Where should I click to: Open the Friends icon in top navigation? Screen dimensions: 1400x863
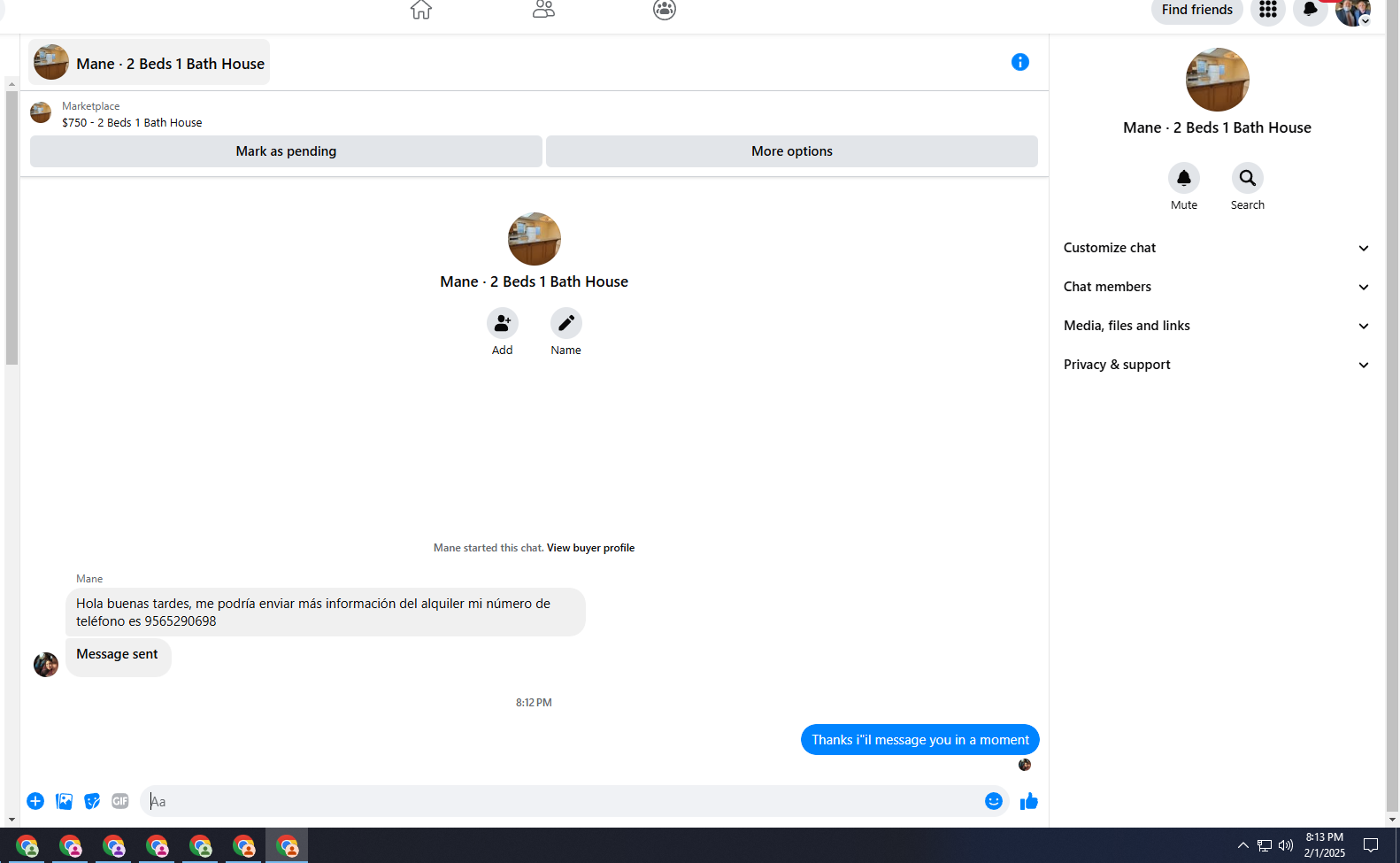pyautogui.click(x=543, y=9)
